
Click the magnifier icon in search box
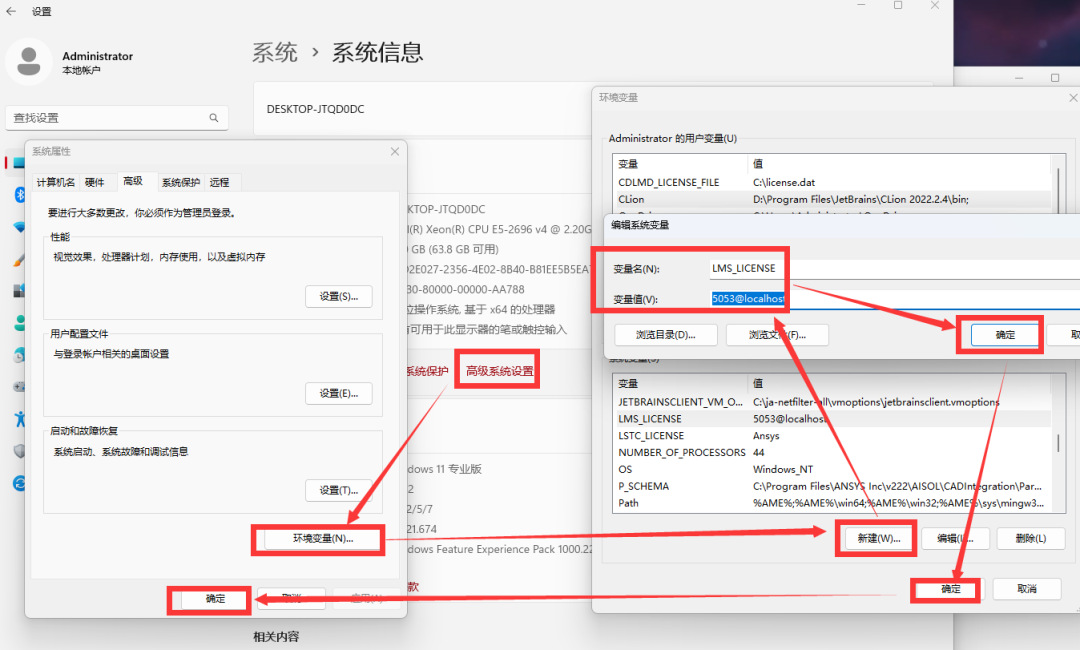pos(214,118)
